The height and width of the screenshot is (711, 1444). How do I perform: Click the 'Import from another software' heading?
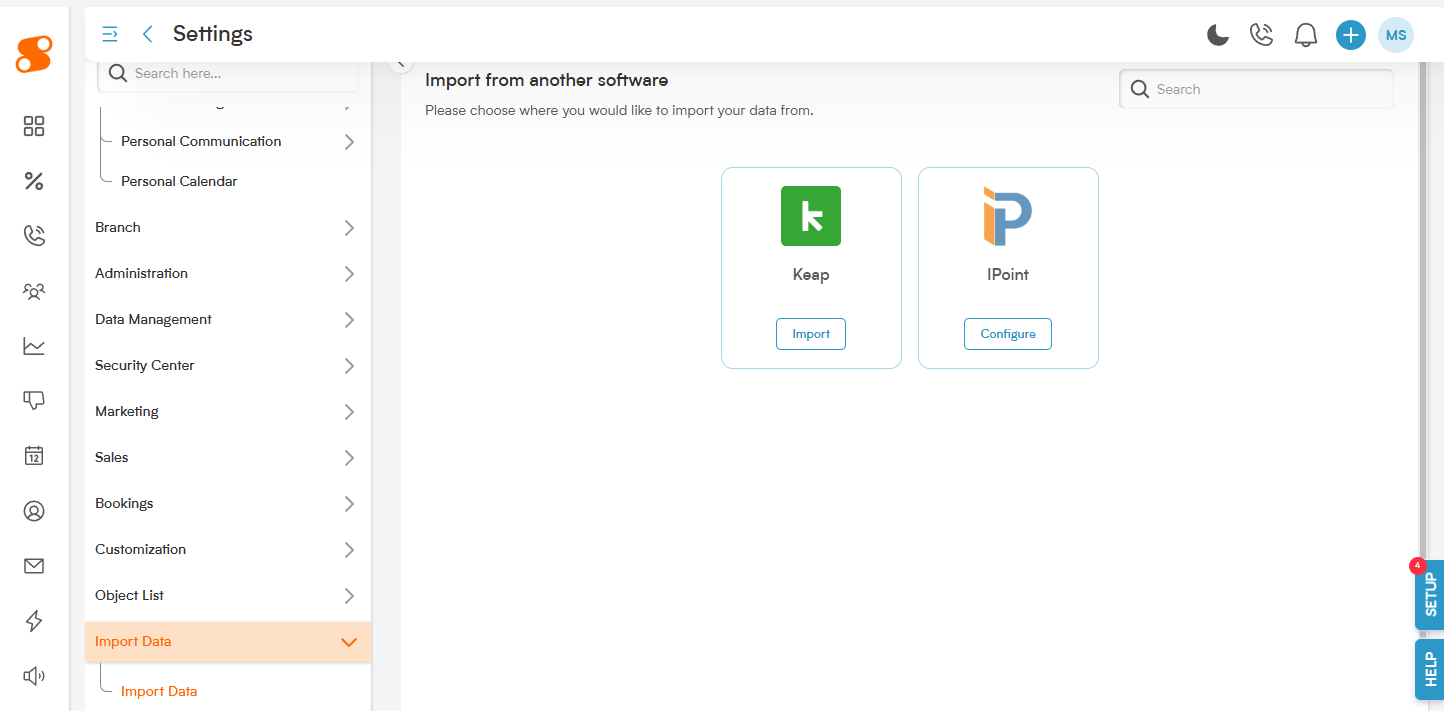pos(547,80)
